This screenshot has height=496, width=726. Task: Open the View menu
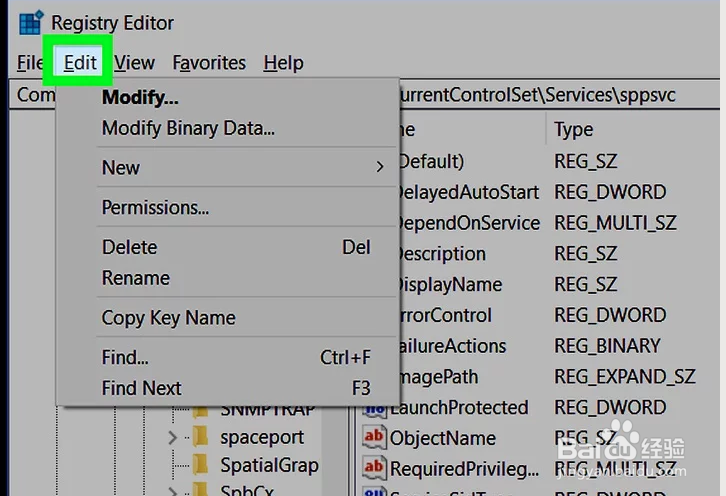coord(134,63)
